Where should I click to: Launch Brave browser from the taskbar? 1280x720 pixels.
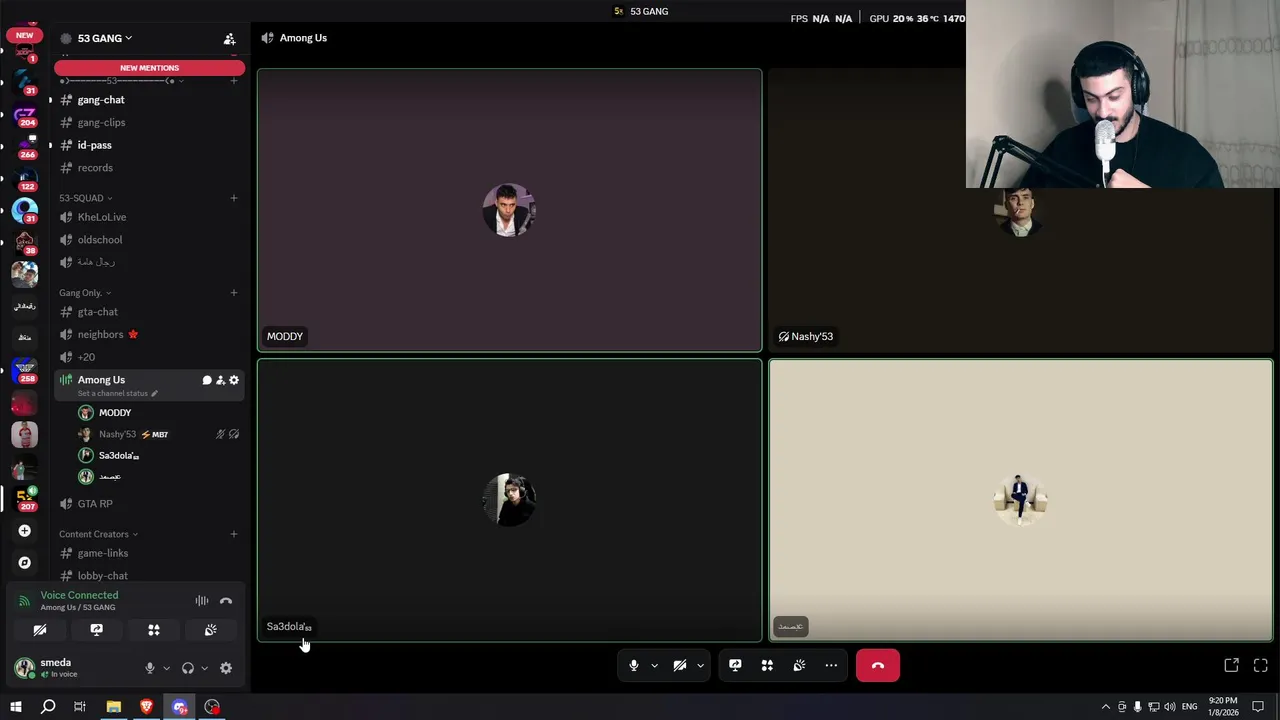147,707
